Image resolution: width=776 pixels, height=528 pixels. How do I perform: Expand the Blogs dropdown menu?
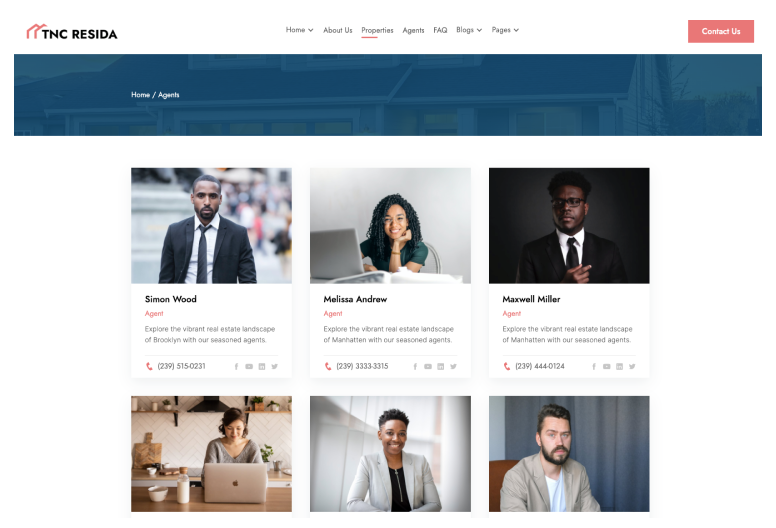[469, 30]
